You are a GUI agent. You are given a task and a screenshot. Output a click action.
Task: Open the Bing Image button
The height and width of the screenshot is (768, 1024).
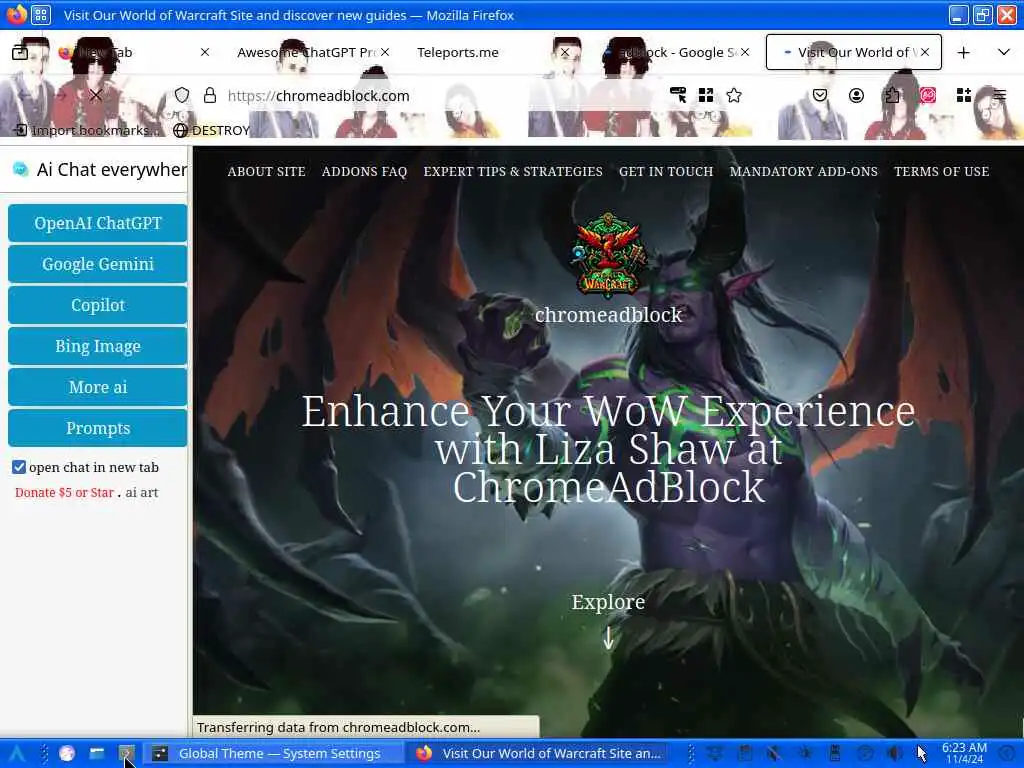pyautogui.click(x=98, y=346)
